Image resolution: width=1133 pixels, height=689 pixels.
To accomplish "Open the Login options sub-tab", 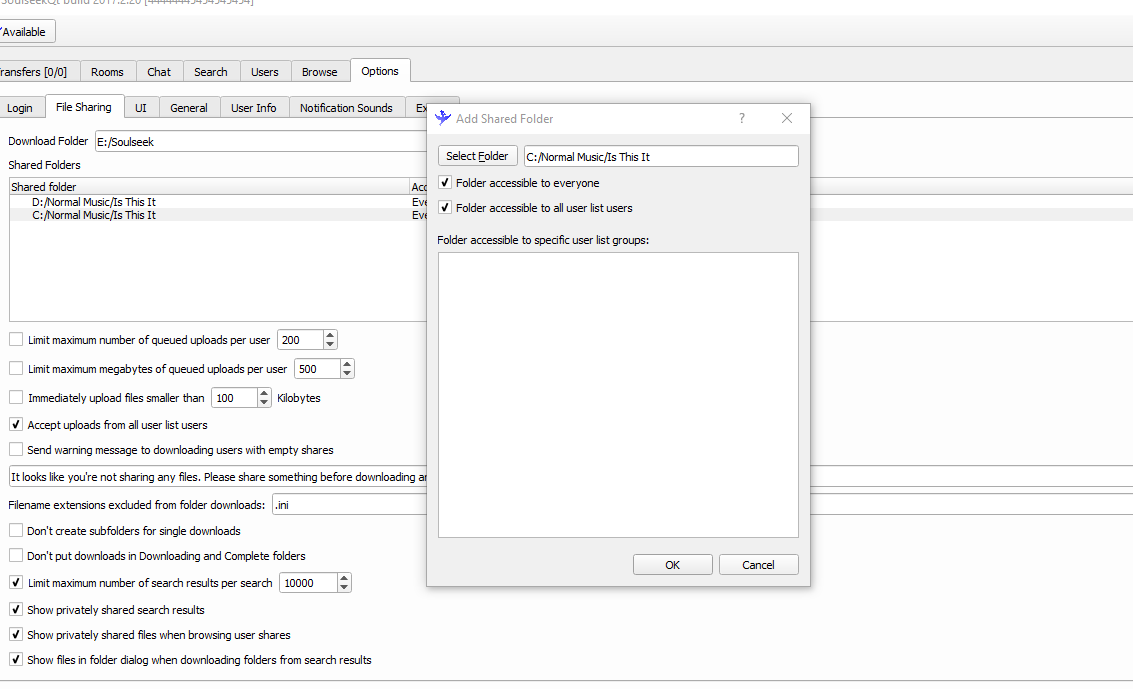I will click(20, 108).
